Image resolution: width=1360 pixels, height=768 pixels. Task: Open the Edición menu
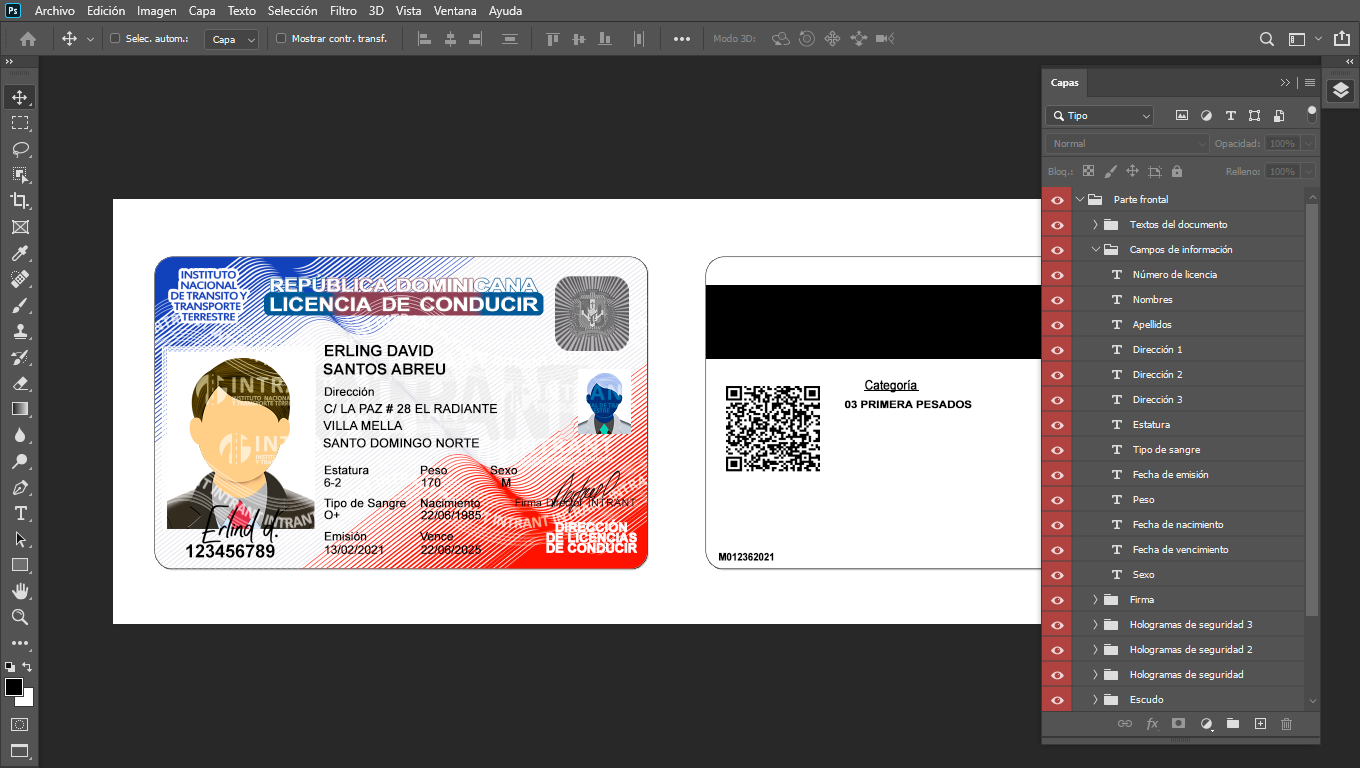pos(106,11)
